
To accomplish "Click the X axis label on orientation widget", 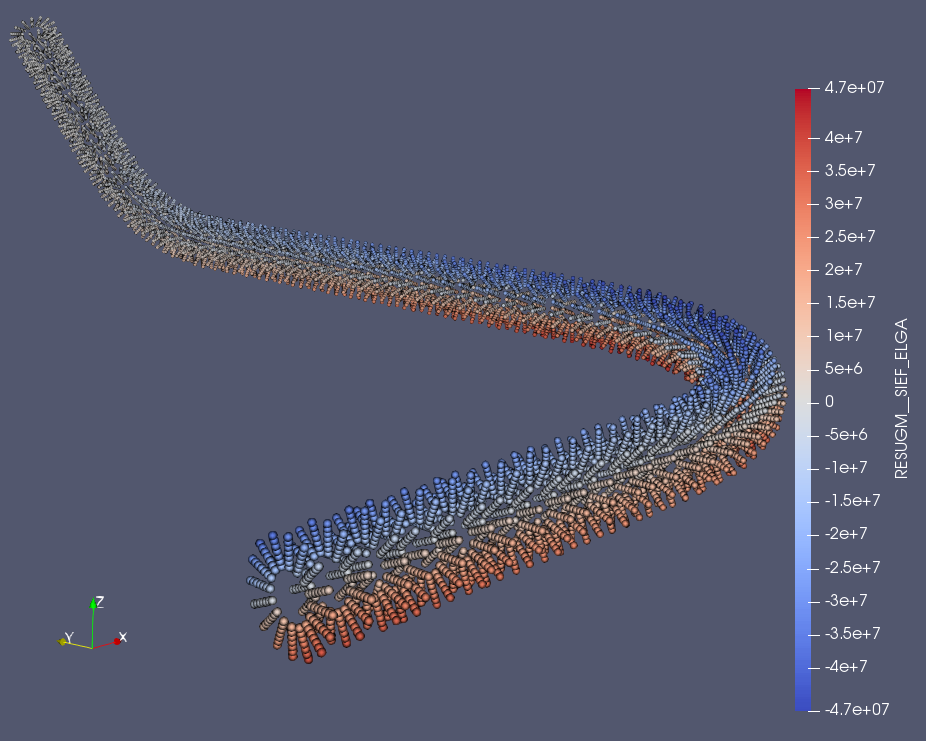I will tap(123, 637).
